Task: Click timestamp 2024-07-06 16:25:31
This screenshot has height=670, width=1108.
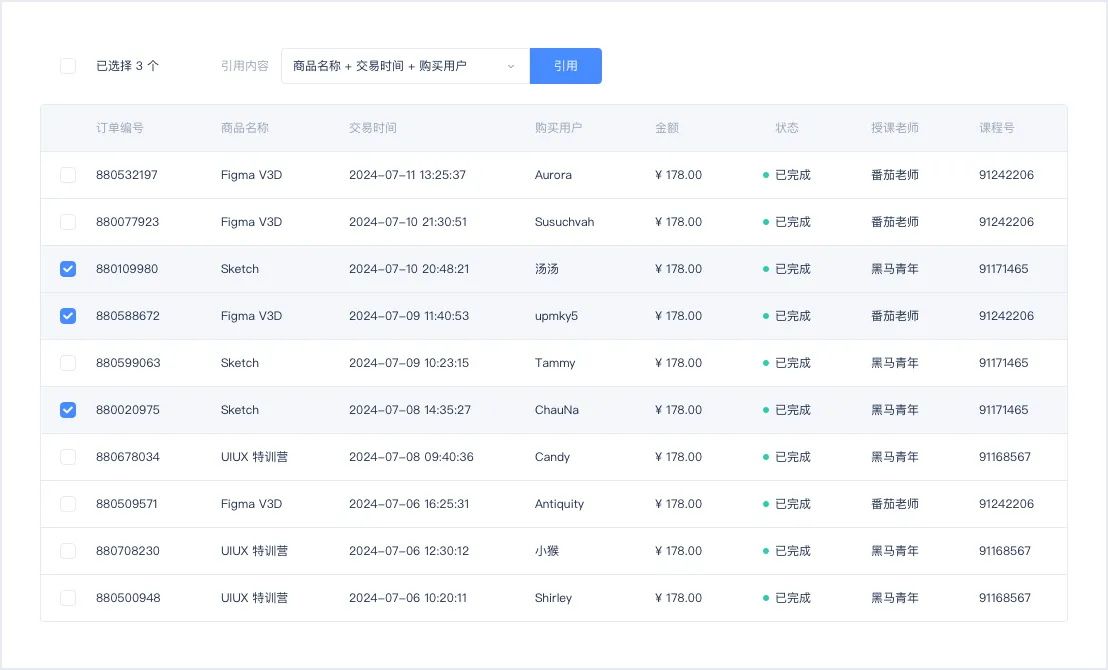Action: click(x=409, y=504)
